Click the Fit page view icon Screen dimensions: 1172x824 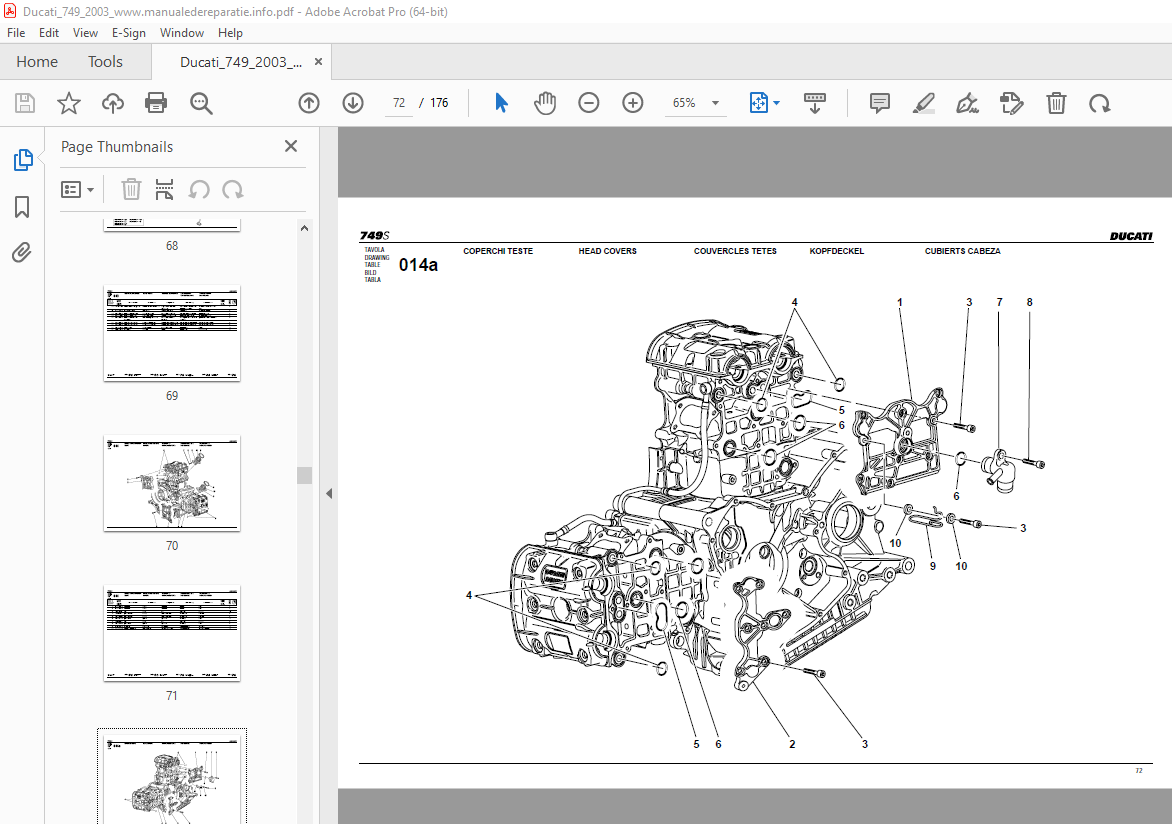(759, 103)
